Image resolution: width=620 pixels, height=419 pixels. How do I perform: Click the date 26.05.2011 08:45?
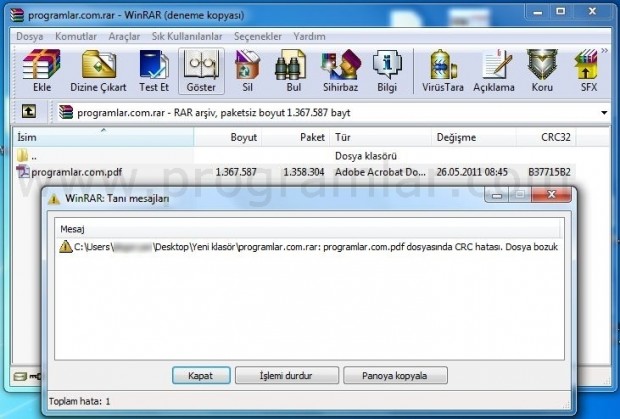472,172
